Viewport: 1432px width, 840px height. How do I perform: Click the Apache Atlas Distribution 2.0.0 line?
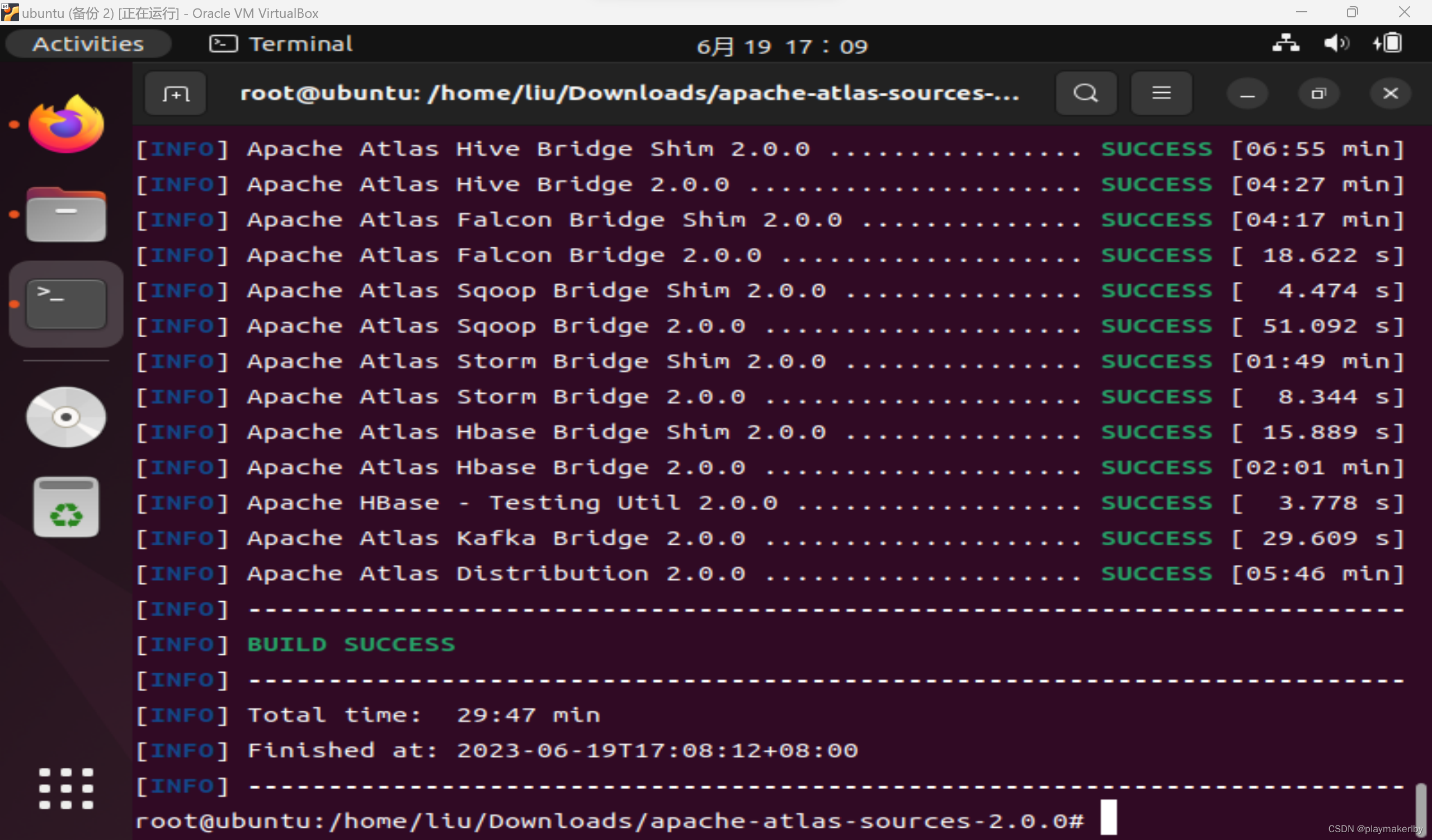click(x=770, y=574)
